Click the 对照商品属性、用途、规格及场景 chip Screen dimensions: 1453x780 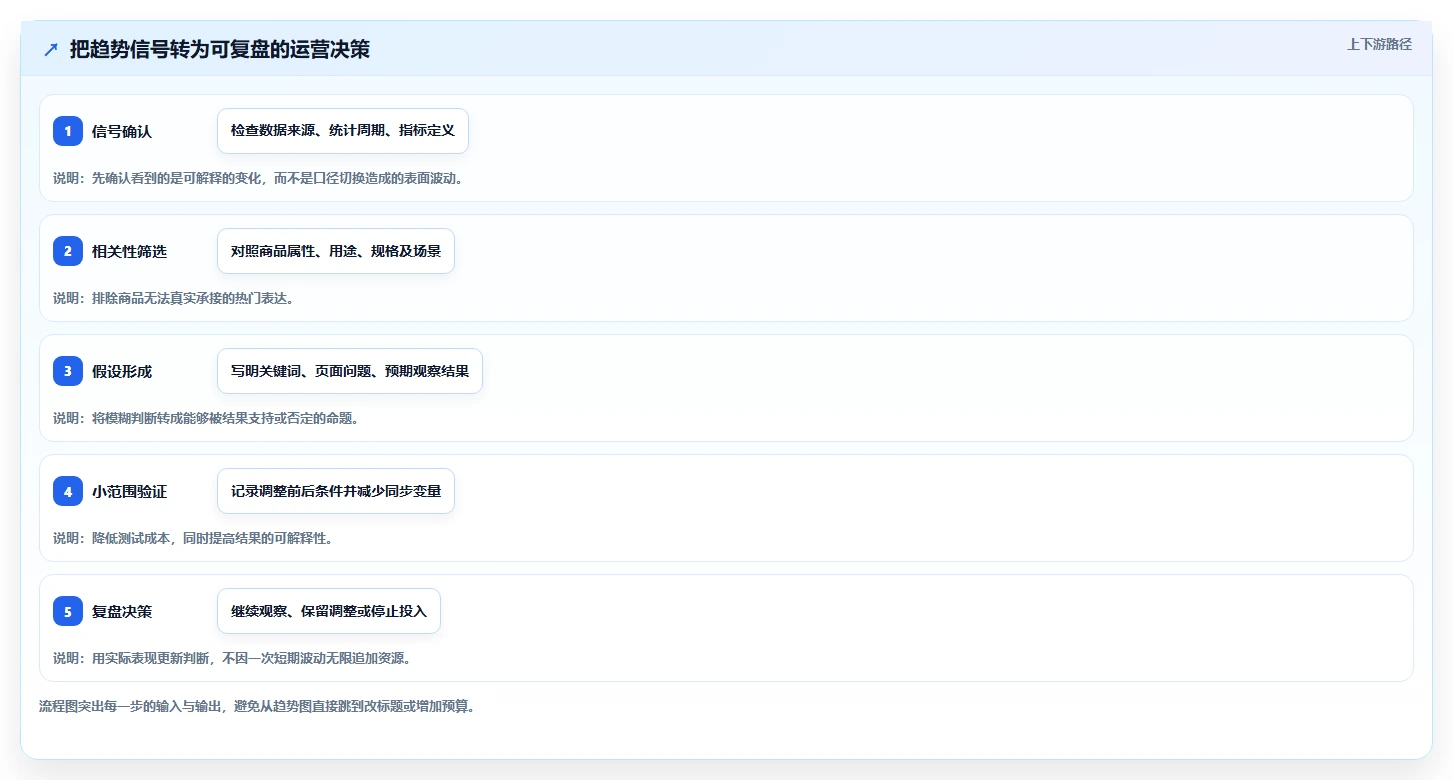click(336, 251)
